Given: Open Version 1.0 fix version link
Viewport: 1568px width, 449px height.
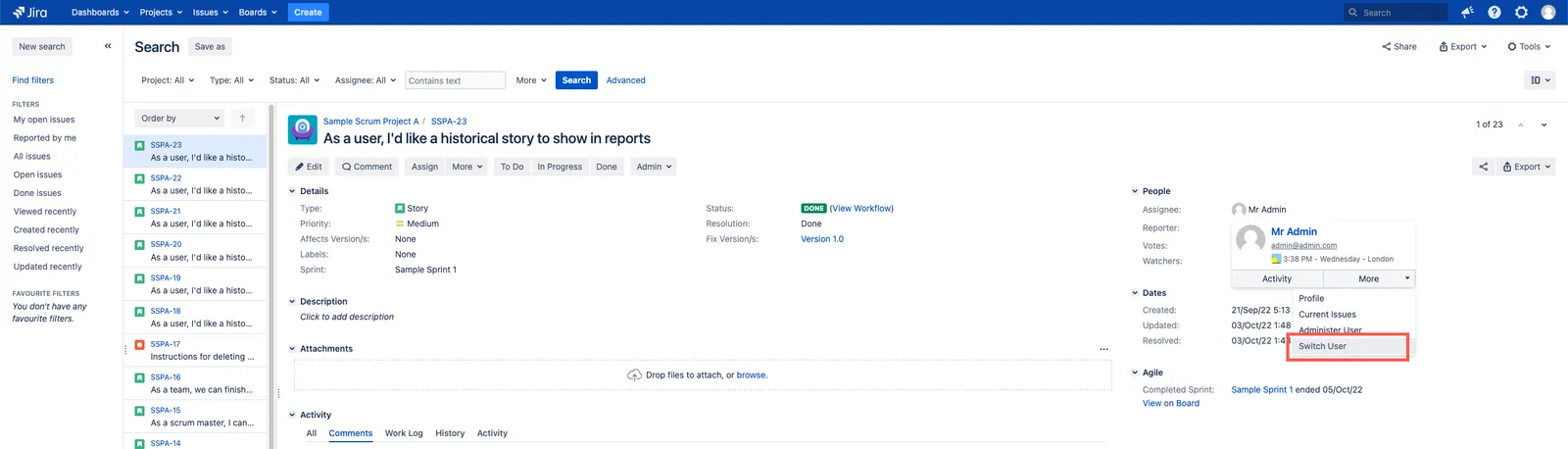Looking at the screenshot, I should [x=822, y=239].
